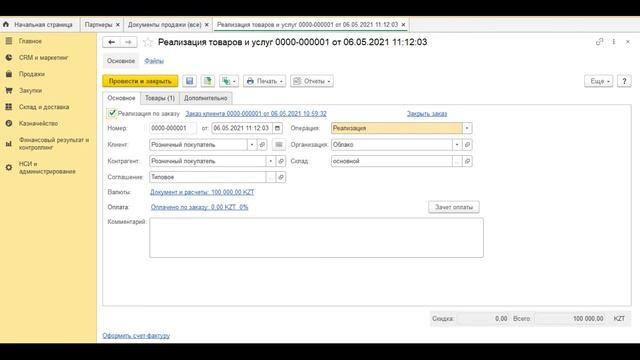Click the Зачет оплаты button

(454, 207)
